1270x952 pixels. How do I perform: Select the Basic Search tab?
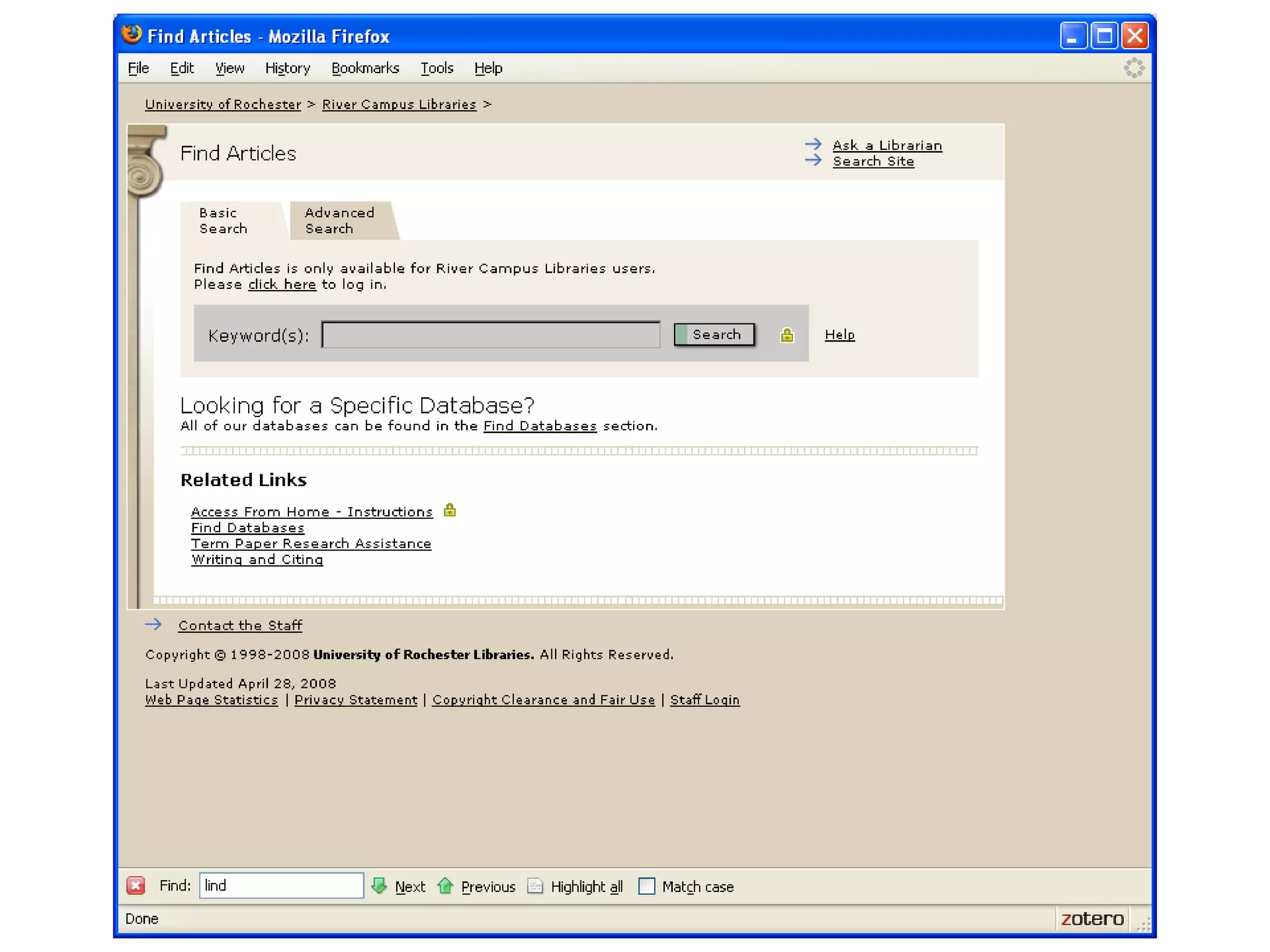click(224, 221)
